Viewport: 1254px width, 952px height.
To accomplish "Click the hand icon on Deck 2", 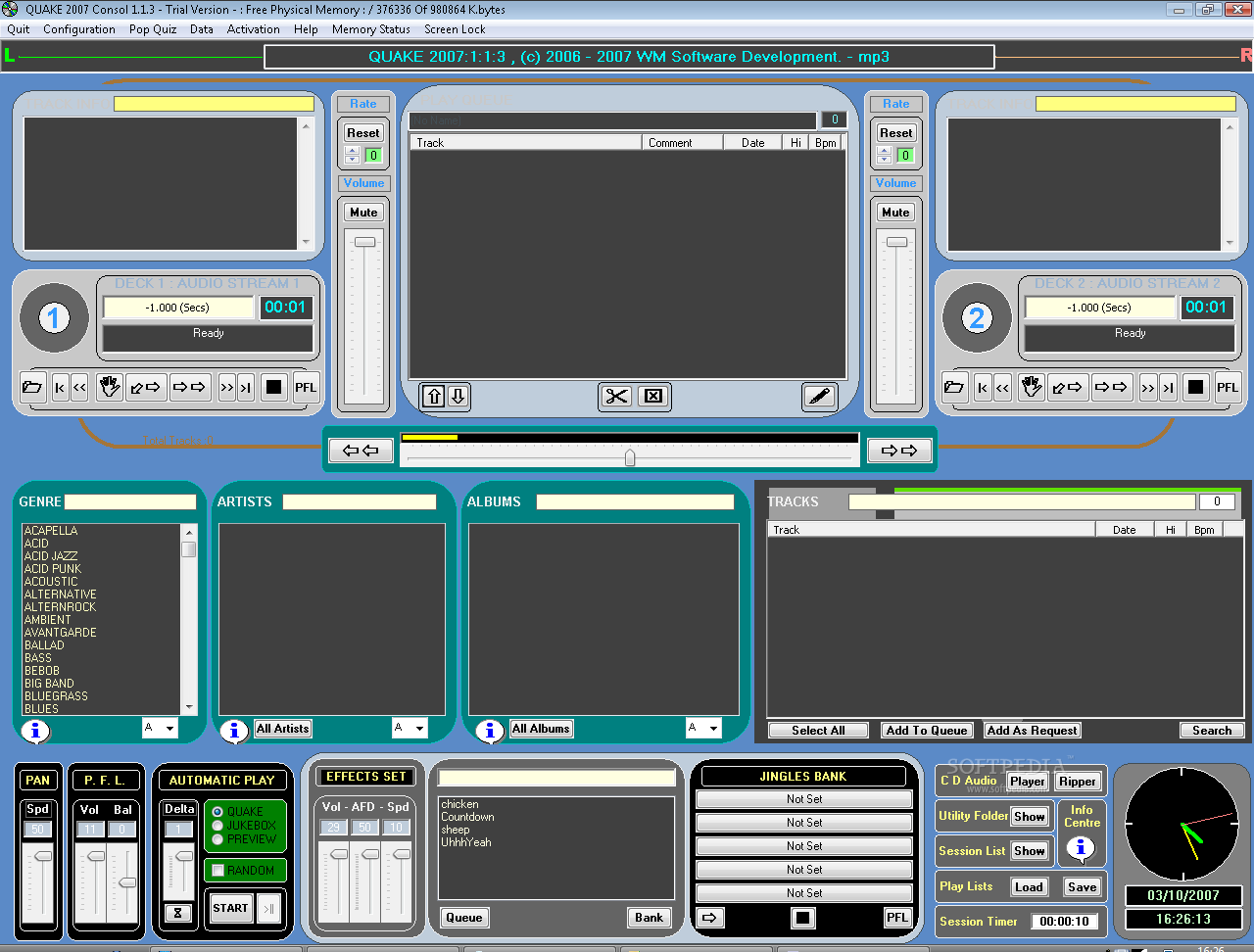I will pos(1032,387).
